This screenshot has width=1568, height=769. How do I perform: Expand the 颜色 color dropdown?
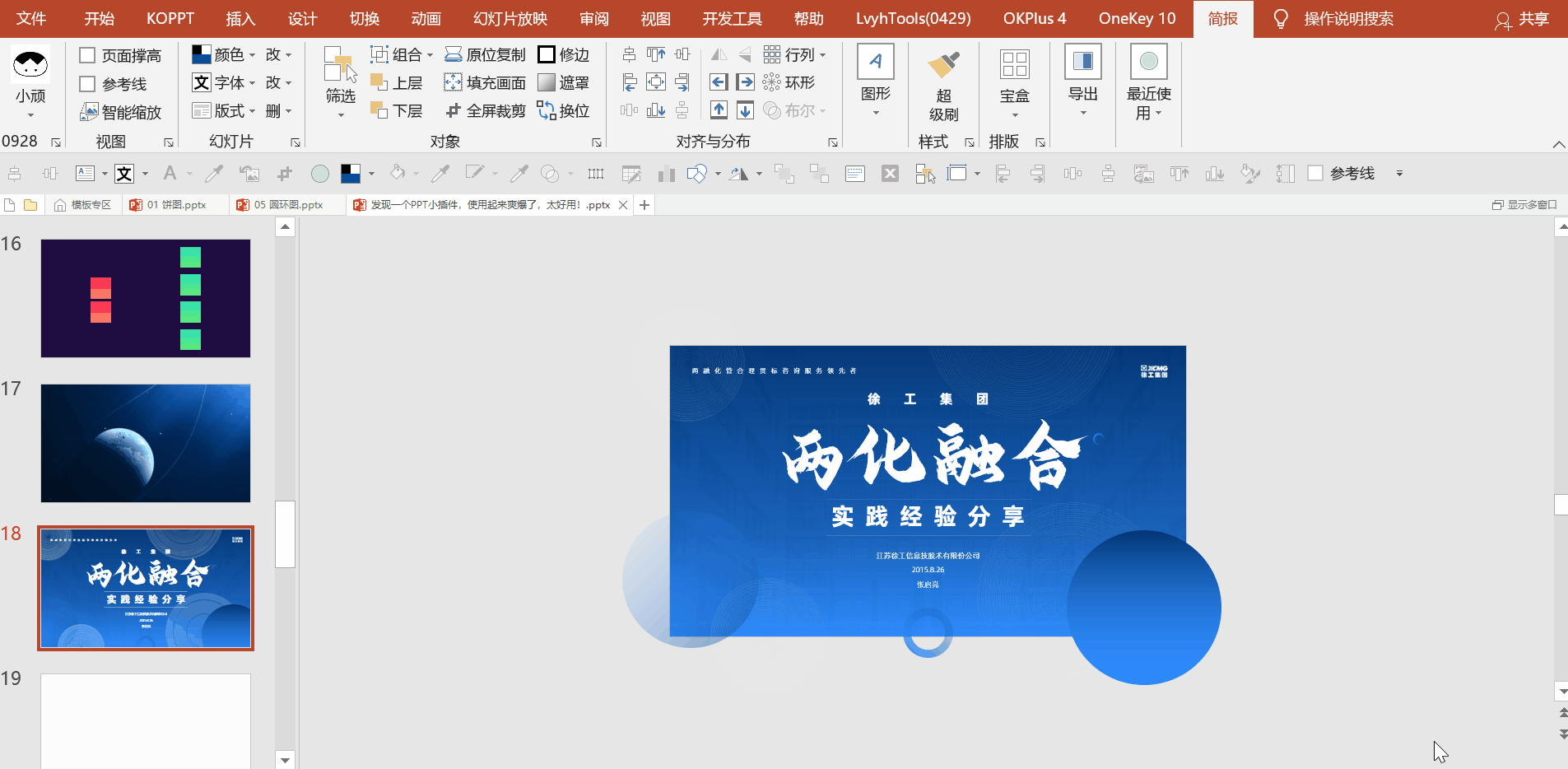pyautogui.click(x=252, y=55)
